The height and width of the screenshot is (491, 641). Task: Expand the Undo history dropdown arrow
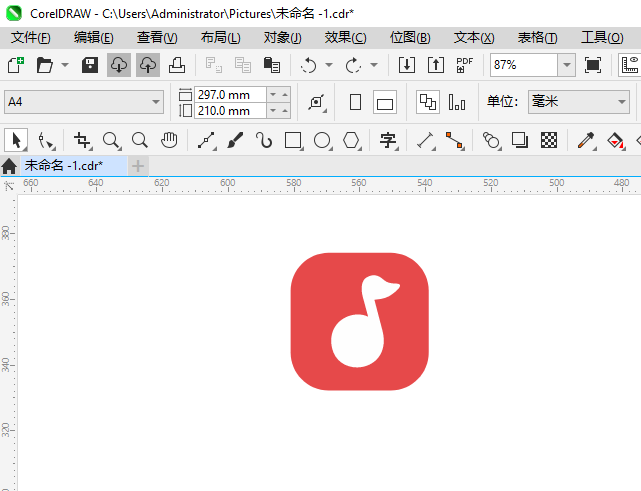329,65
